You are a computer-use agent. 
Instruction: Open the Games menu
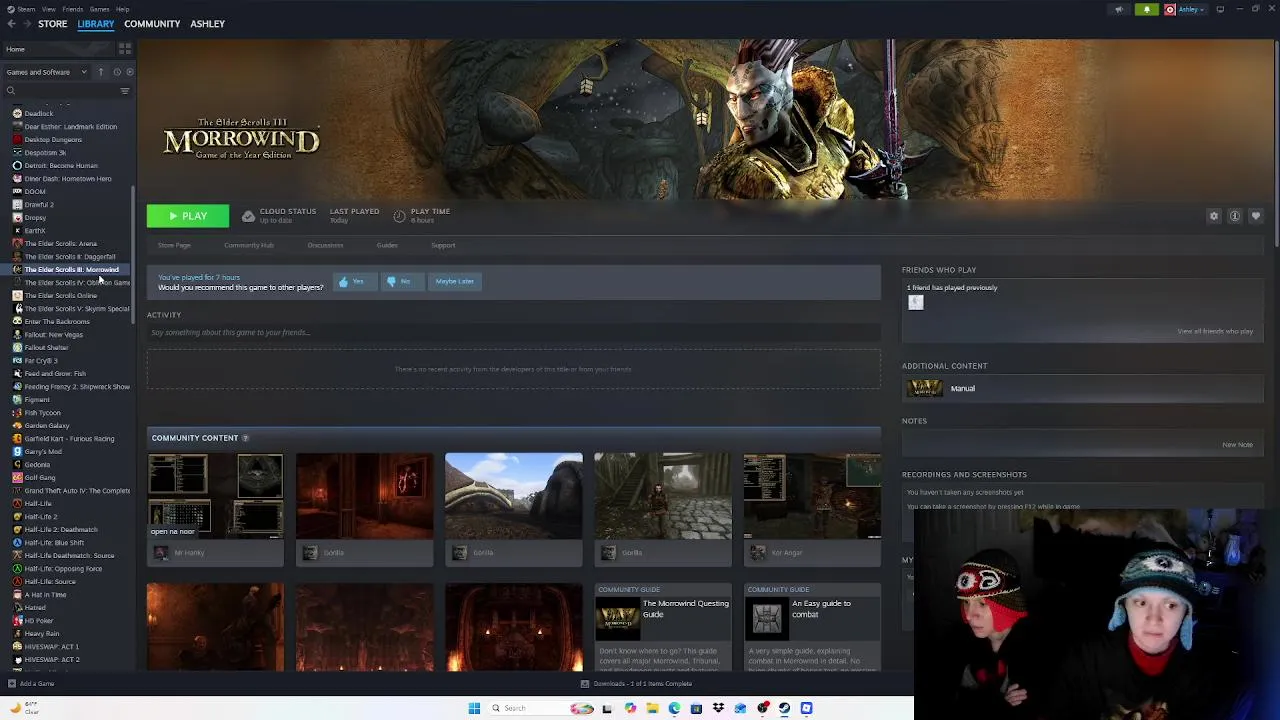click(x=99, y=9)
